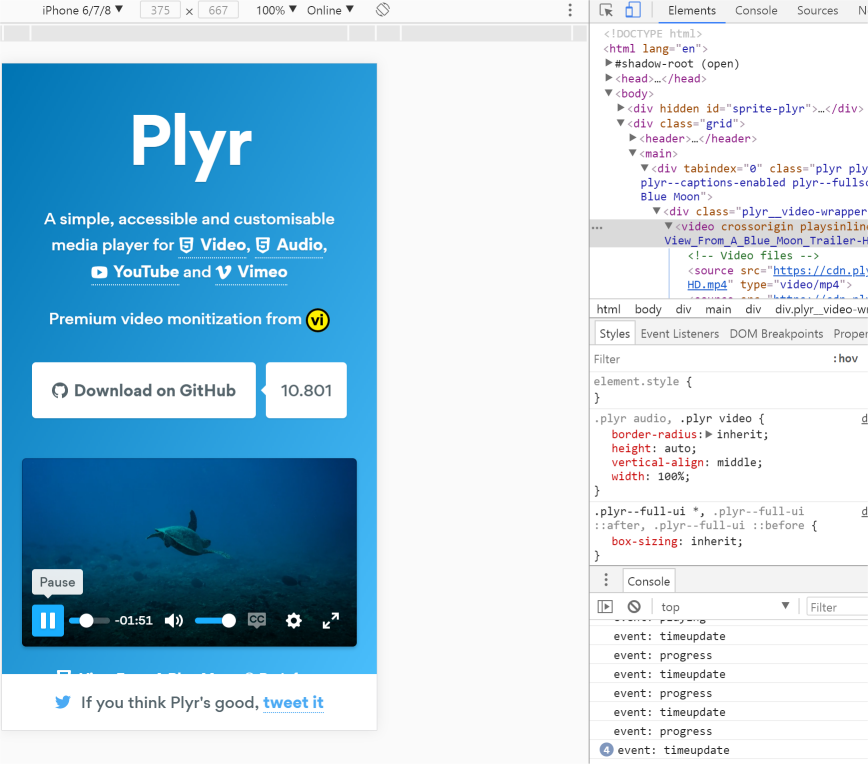The height and width of the screenshot is (764, 868).
Task: Collapse the video element node
Action: pos(669,226)
